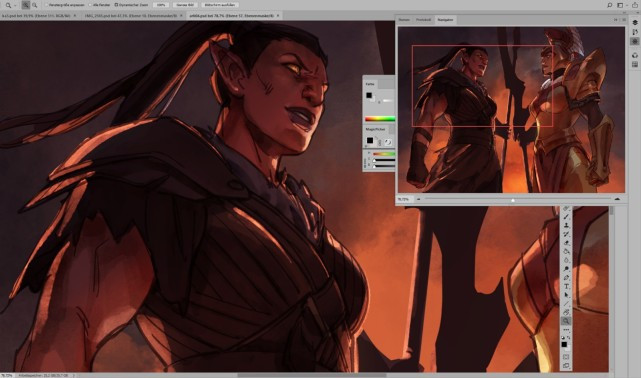Click the 100% zoom button
Image resolution: width=641 pixels, height=378 pixels.
click(x=161, y=5)
